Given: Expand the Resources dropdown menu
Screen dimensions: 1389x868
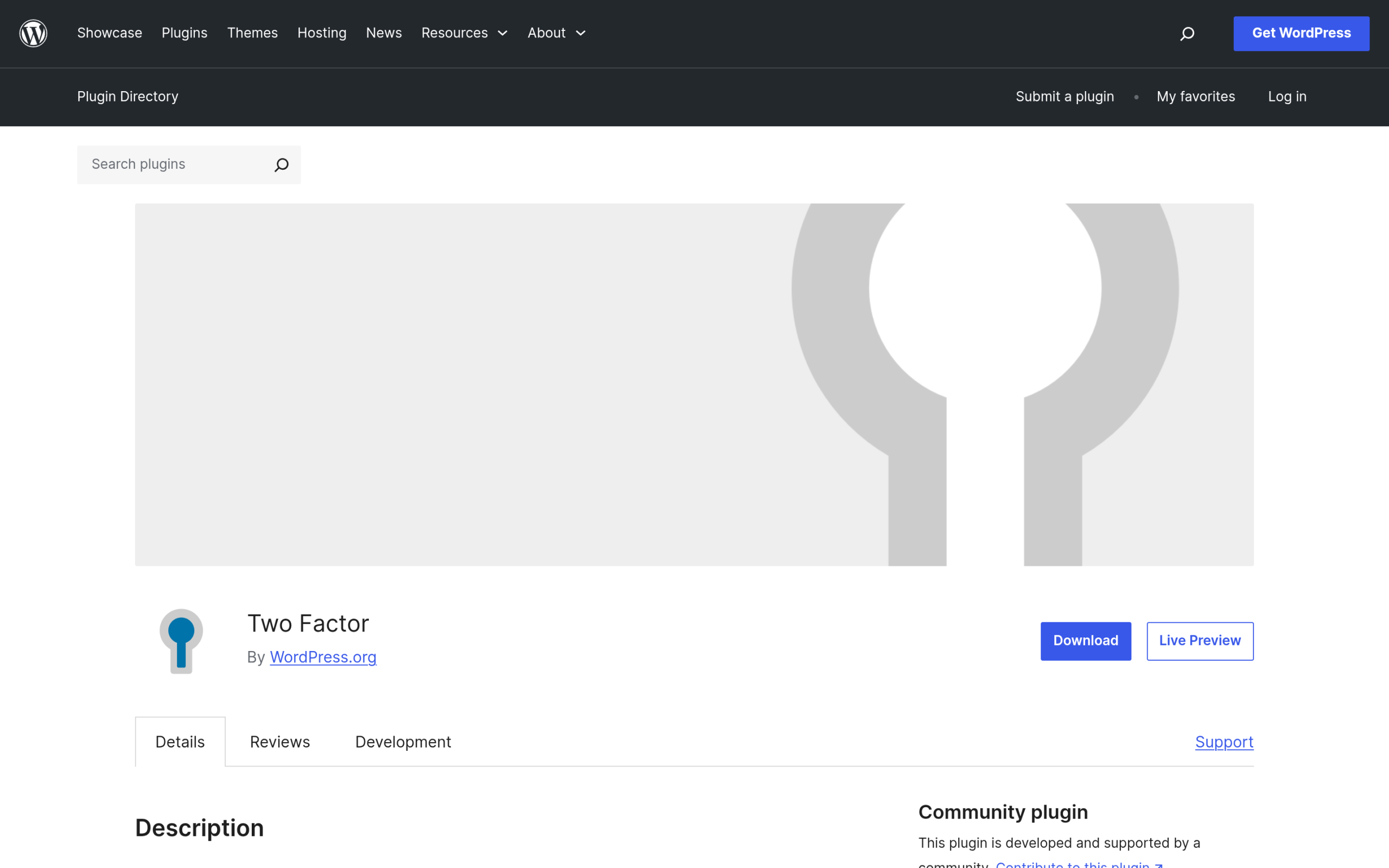Looking at the screenshot, I should tap(464, 33).
